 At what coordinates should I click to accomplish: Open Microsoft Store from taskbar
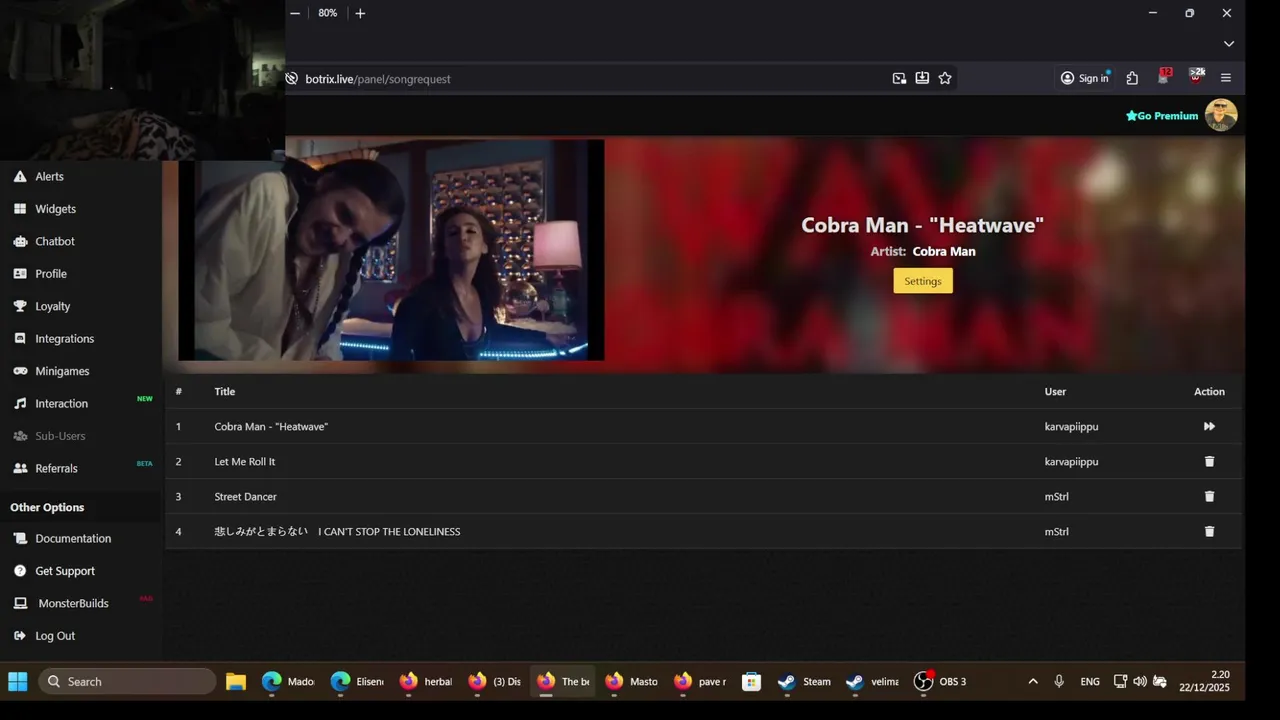[752, 681]
